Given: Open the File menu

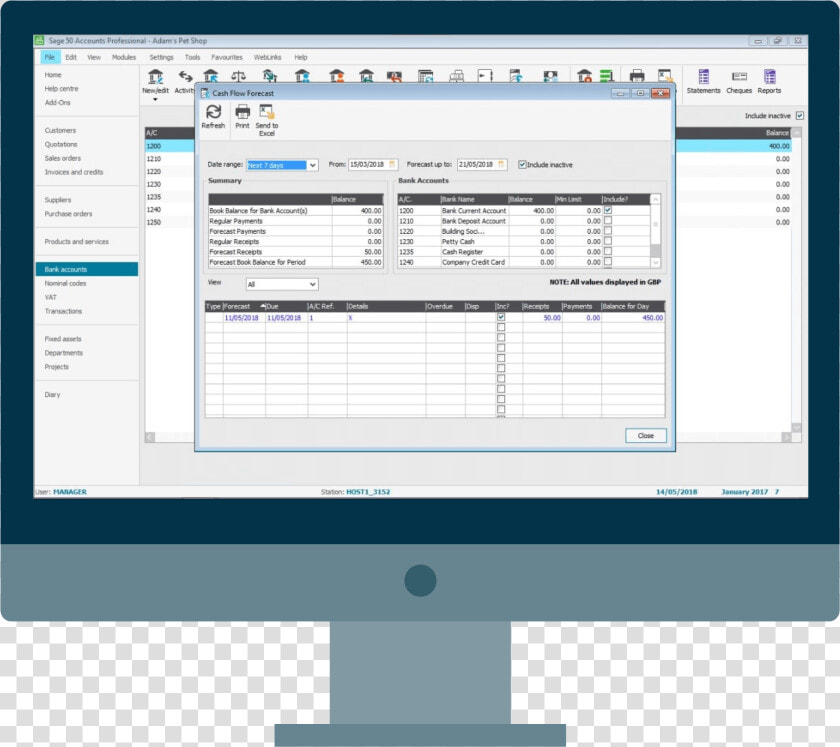Looking at the screenshot, I should [x=49, y=57].
